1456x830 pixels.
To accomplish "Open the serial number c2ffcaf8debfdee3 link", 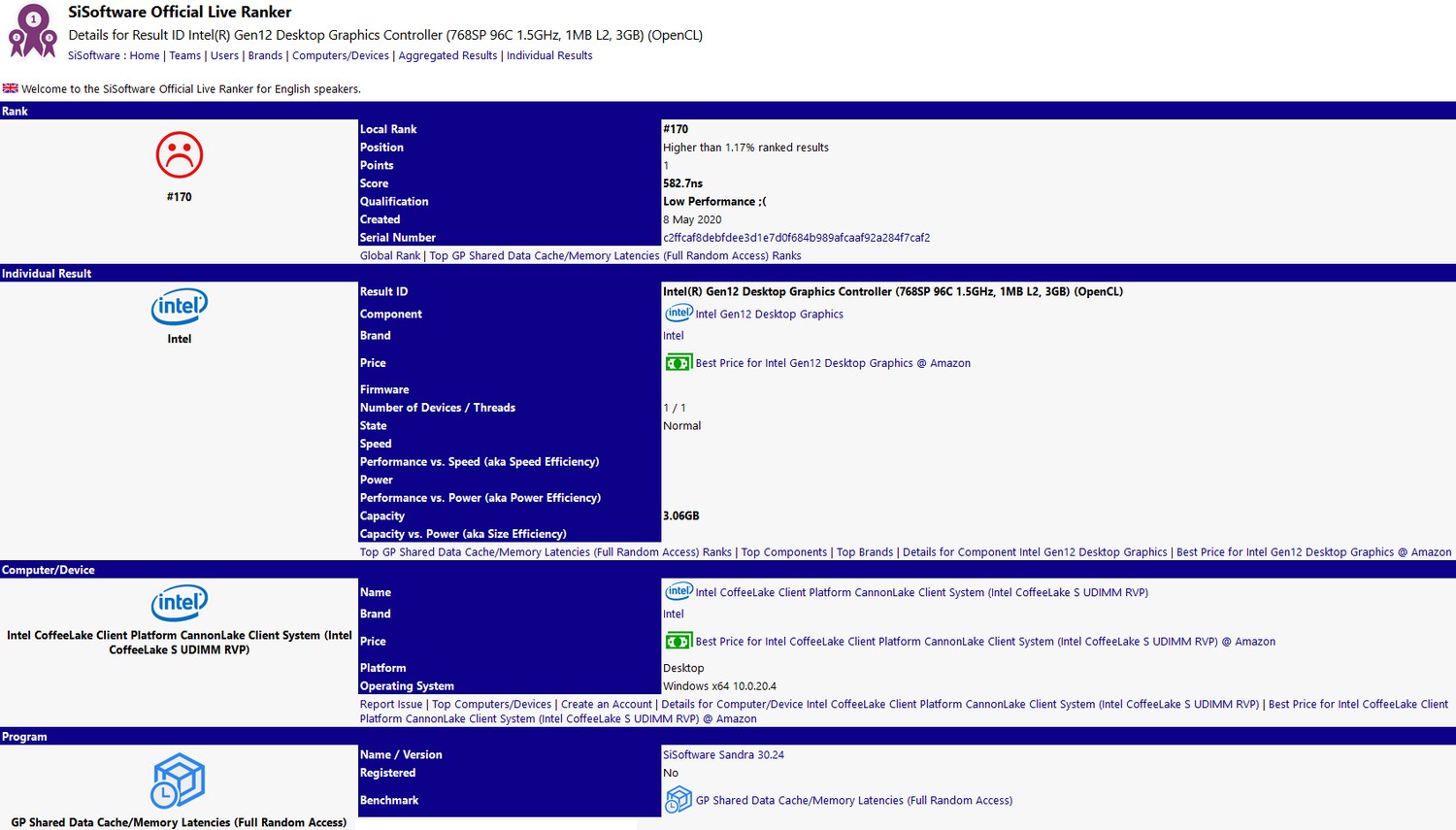I will (796, 238).
